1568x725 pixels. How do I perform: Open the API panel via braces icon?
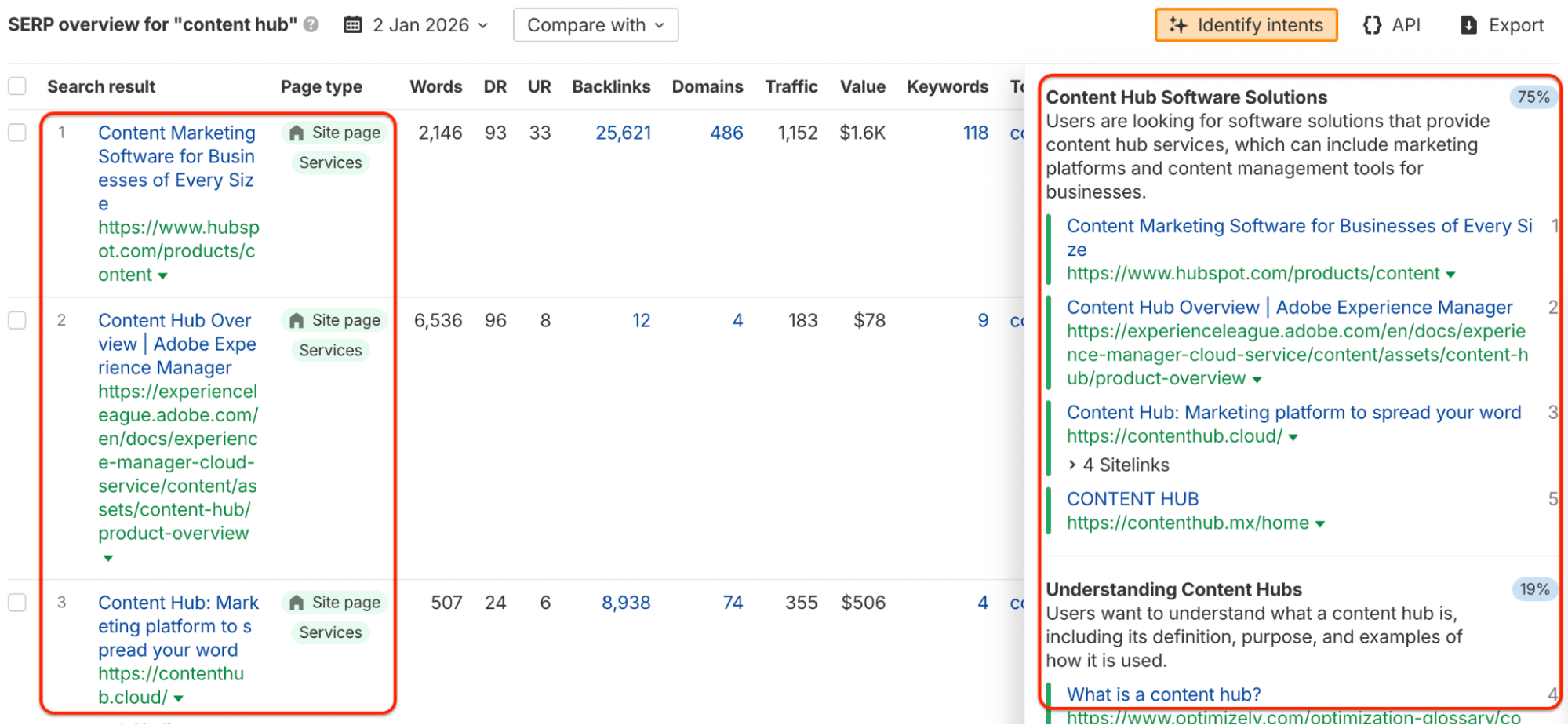[1371, 24]
